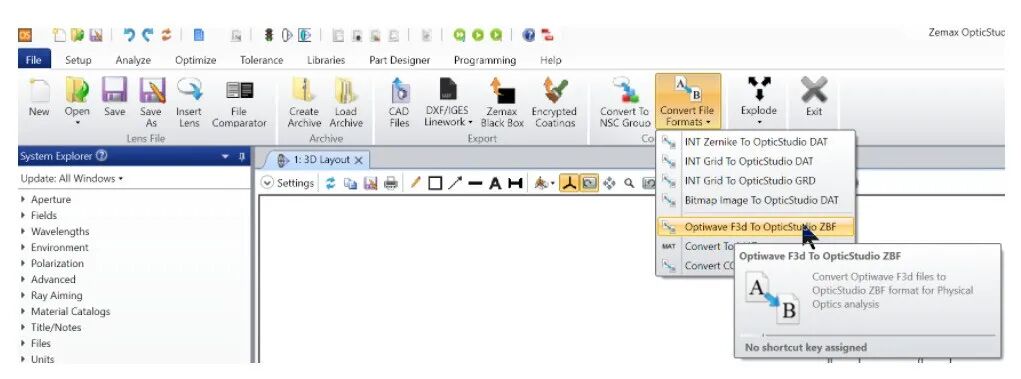Open the Programming ribbon tab
This screenshot has height=379, width=1021.
484,60
